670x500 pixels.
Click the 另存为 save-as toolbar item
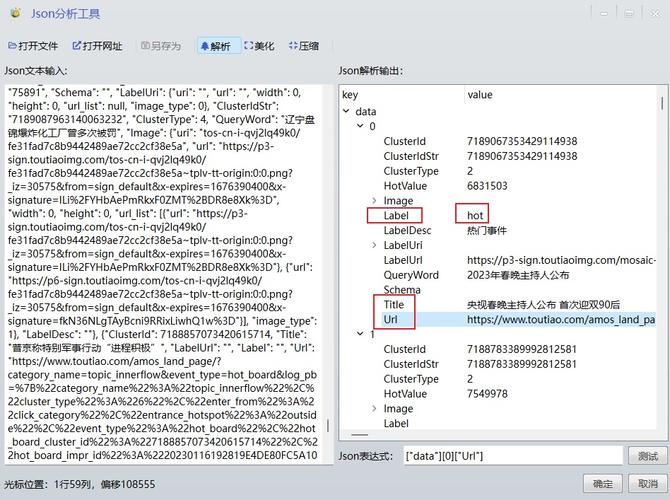[161, 46]
